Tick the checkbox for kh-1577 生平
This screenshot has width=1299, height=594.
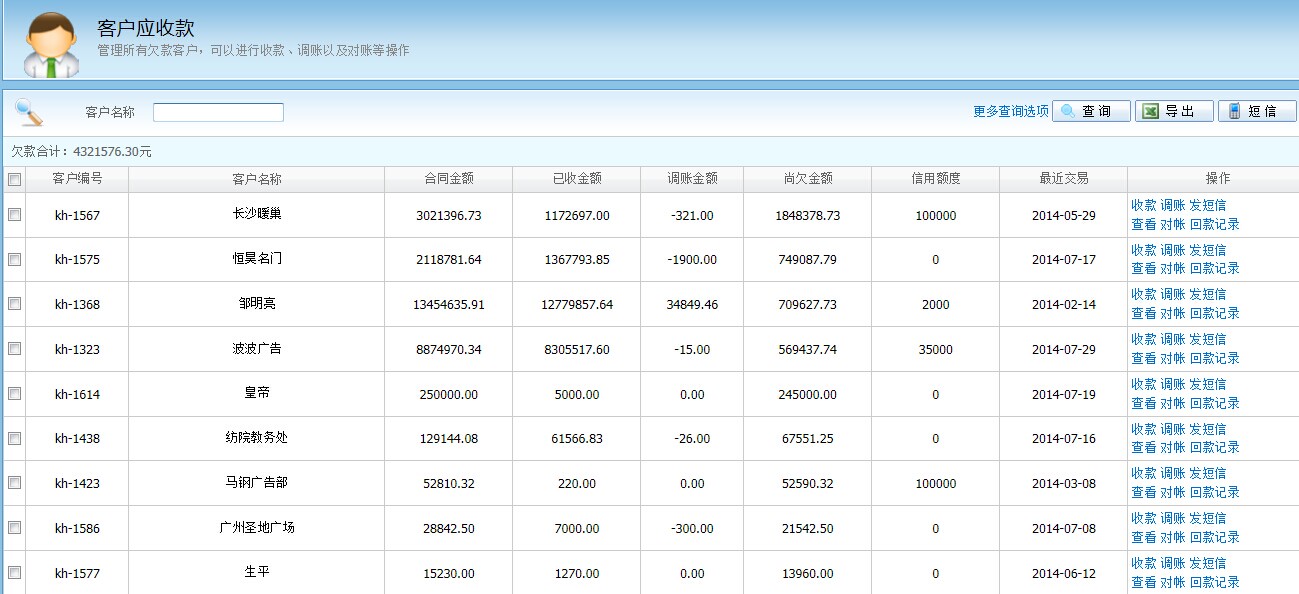coord(14,573)
